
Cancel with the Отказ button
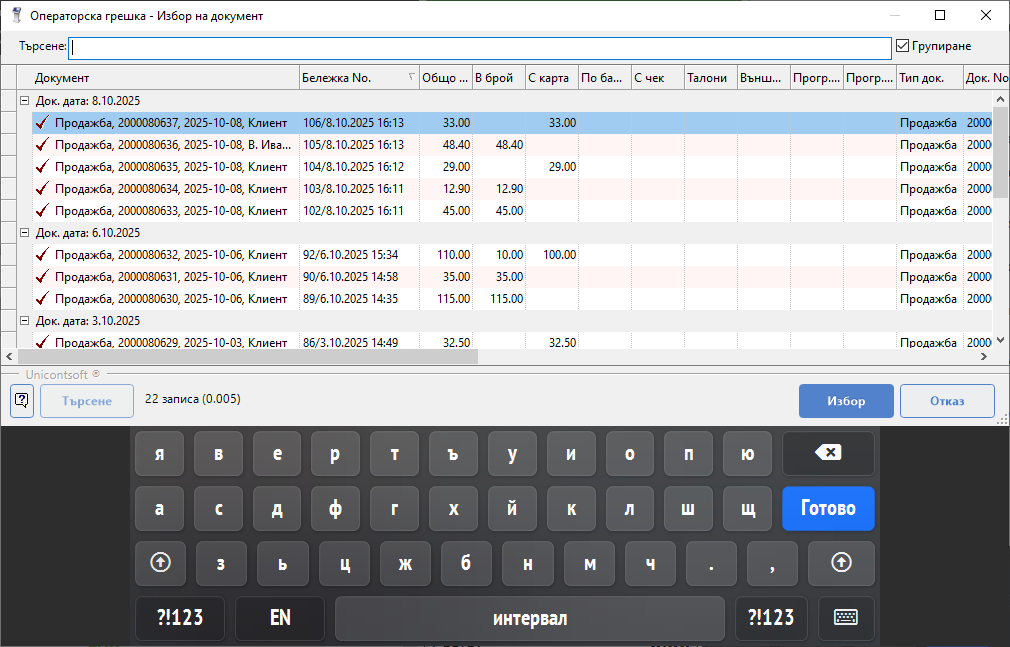click(946, 401)
